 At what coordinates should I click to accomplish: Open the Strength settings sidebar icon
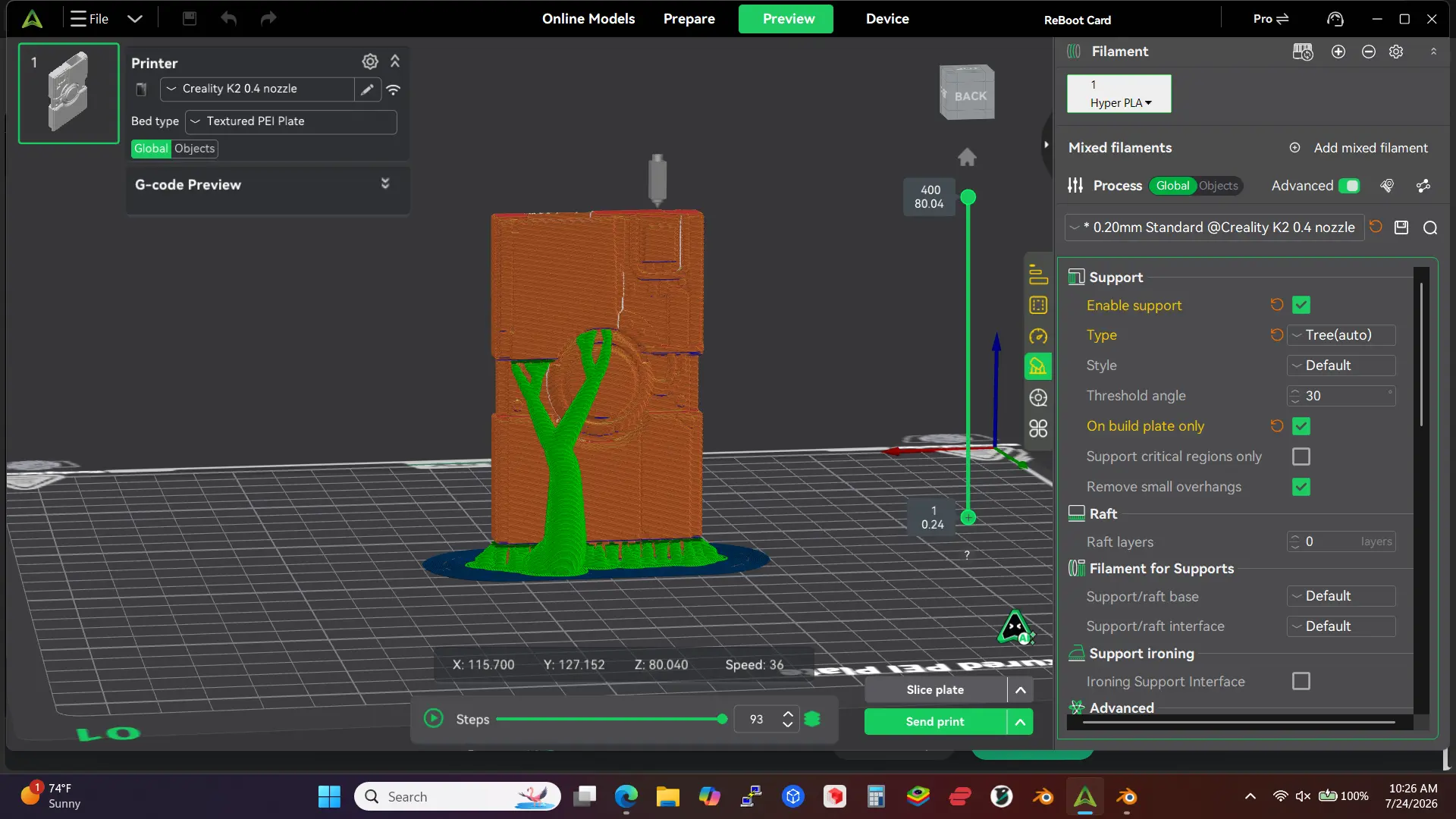tap(1038, 306)
